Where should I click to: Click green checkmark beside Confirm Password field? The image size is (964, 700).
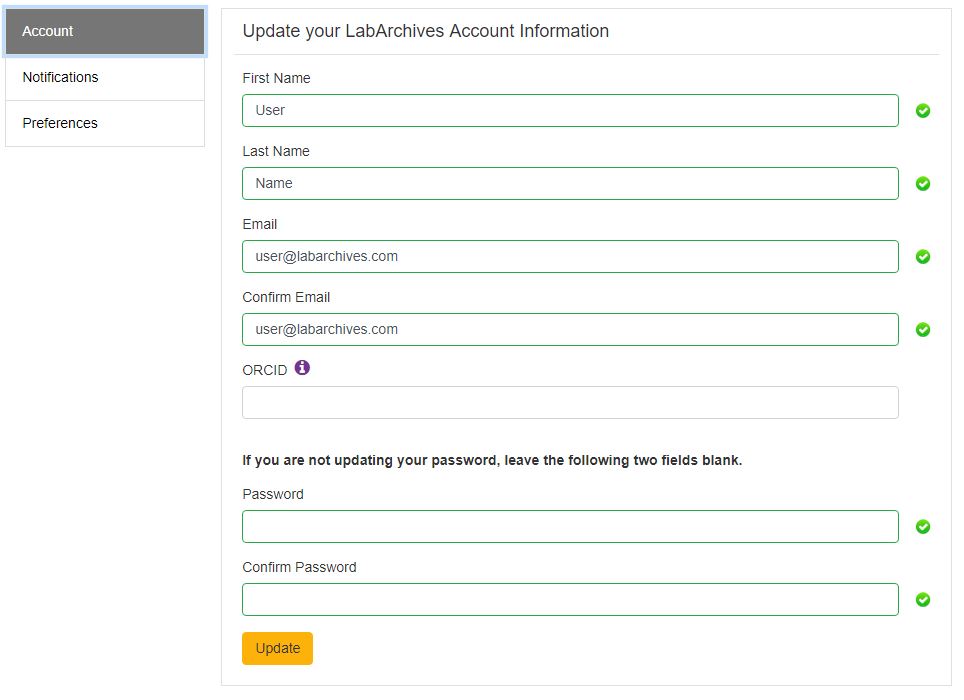click(x=923, y=600)
